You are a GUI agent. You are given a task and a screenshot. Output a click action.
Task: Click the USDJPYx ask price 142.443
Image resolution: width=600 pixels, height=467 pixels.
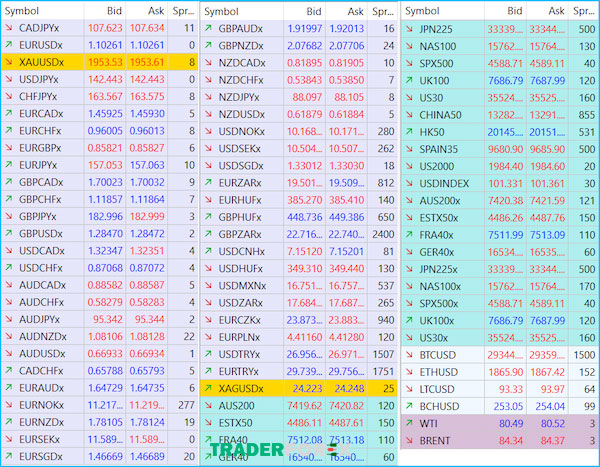147,79
